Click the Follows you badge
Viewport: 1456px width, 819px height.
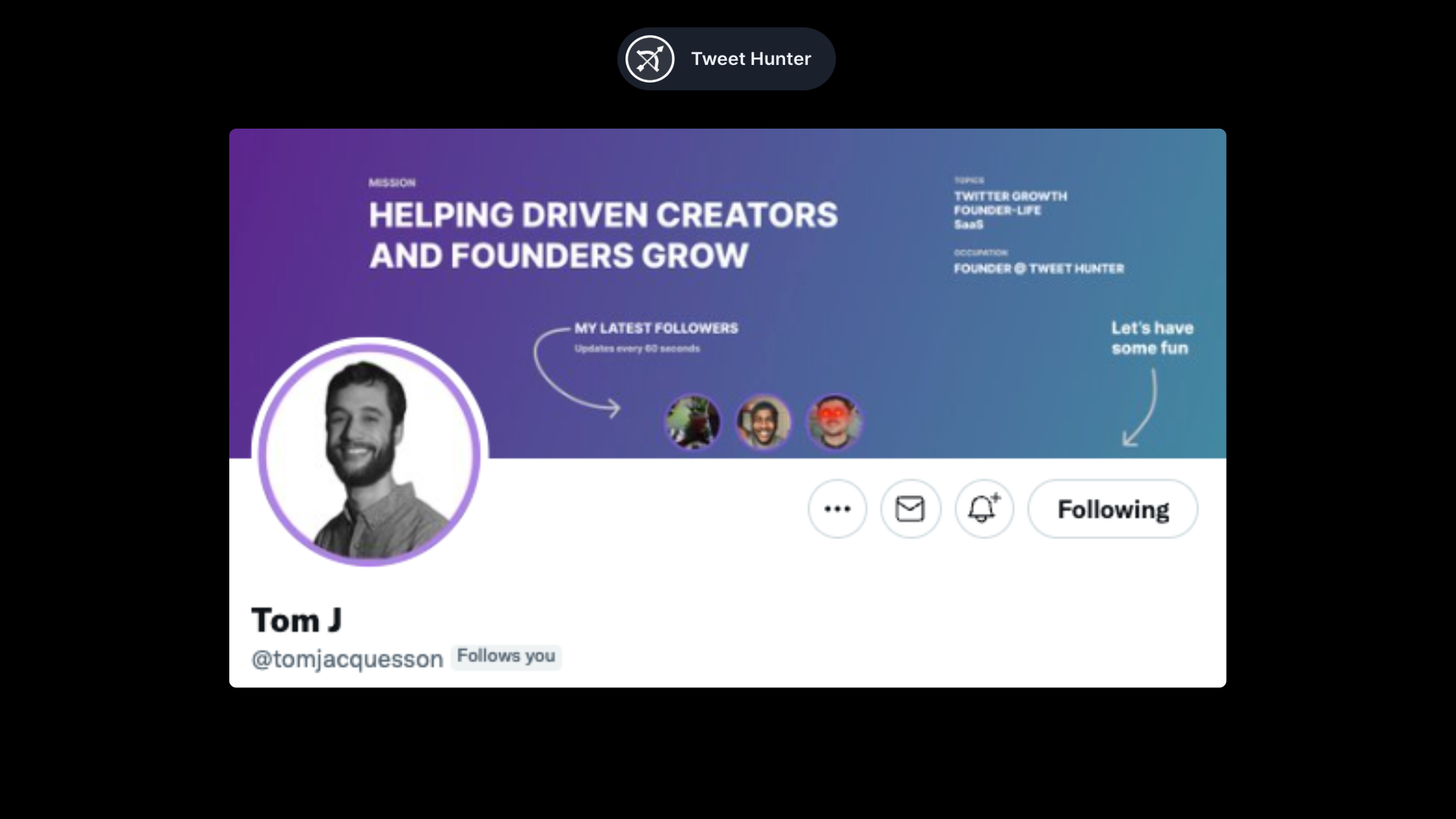tap(506, 656)
